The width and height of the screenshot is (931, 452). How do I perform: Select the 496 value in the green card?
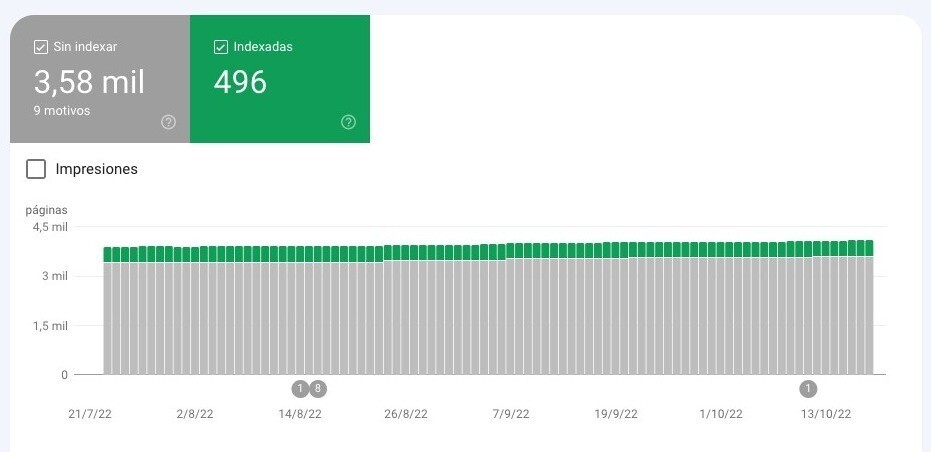(x=240, y=81)
